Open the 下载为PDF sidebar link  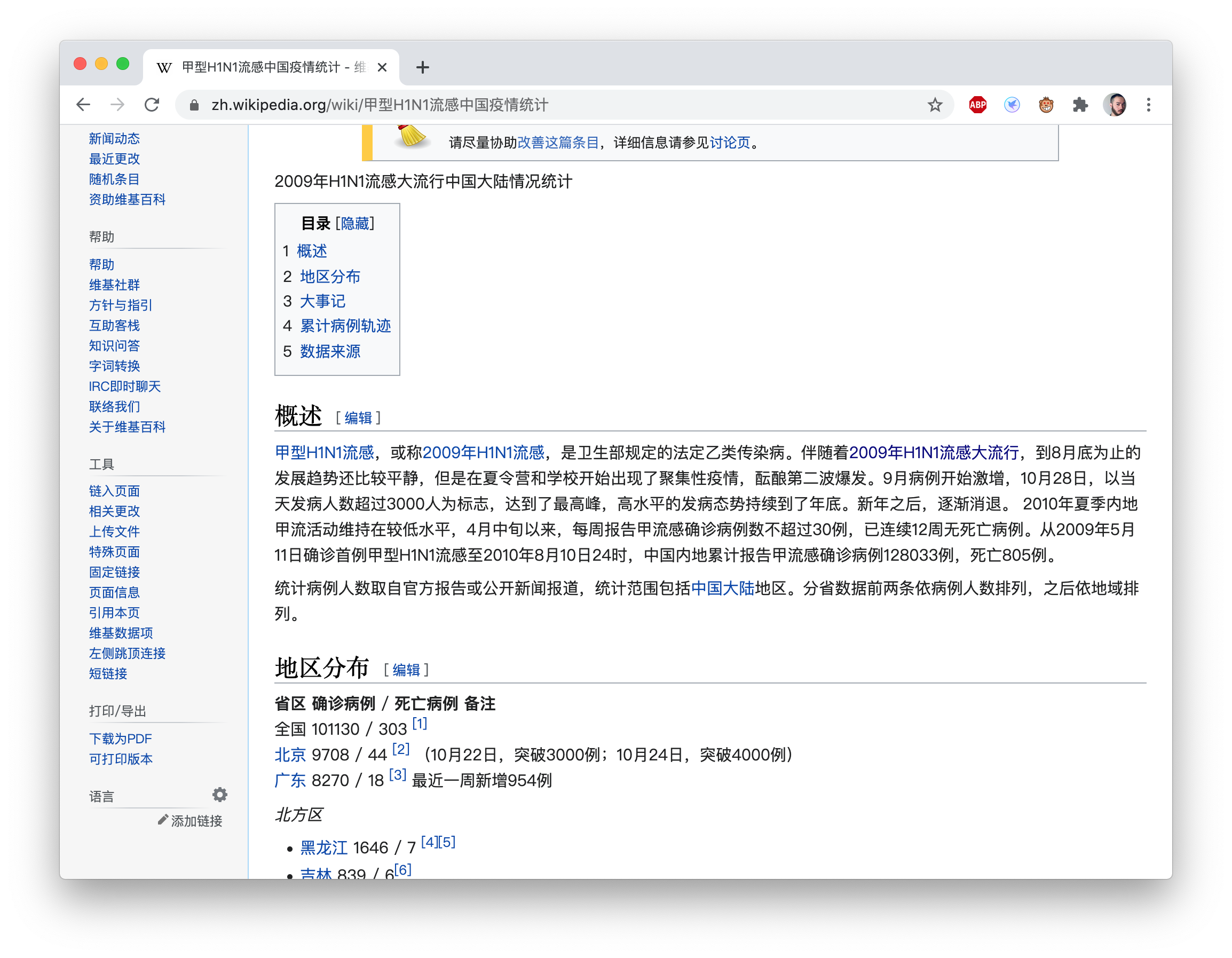coord(120,739)
